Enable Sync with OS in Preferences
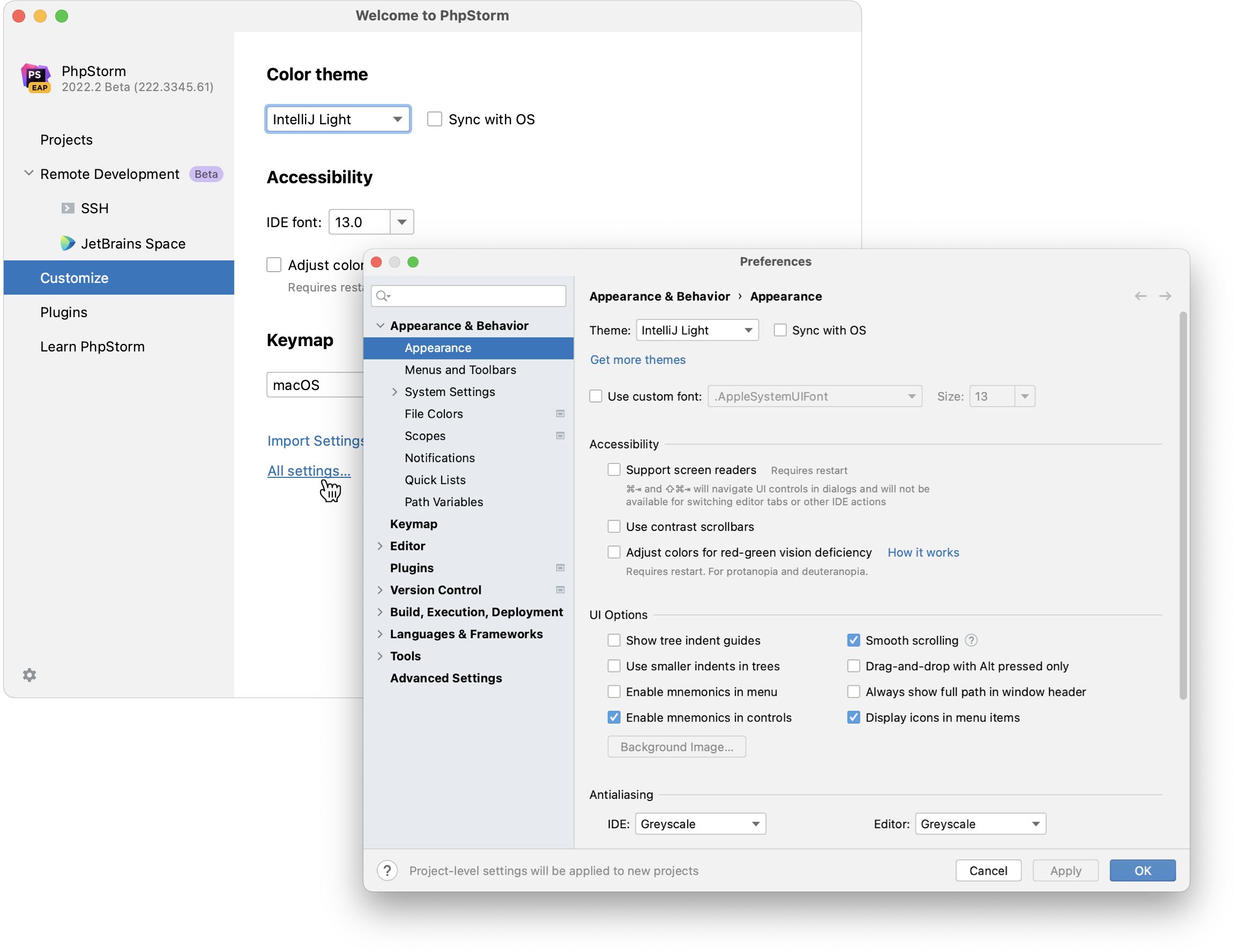1258x952 pixels. [780, 330]
